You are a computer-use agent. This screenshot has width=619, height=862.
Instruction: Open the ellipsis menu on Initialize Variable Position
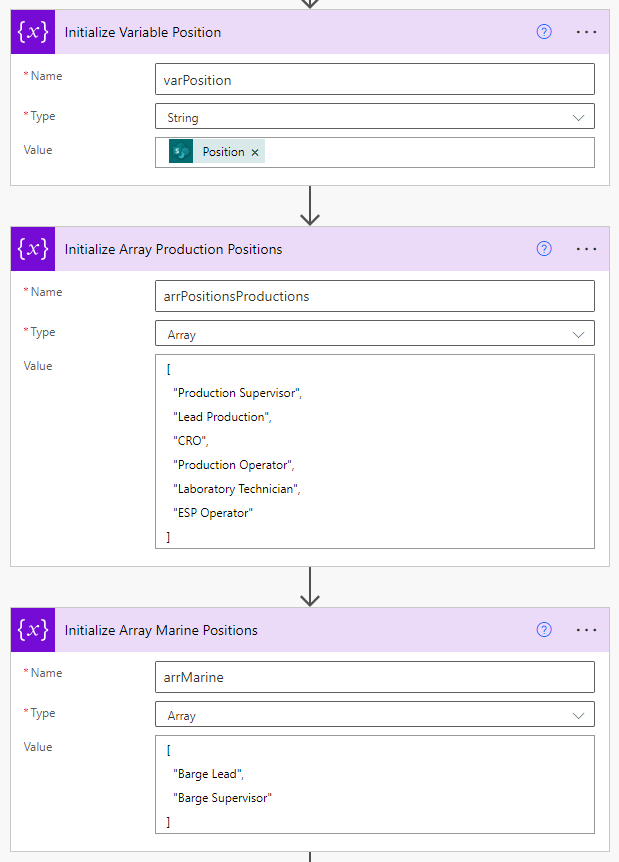pyautogui.click(x=586, y=31)
